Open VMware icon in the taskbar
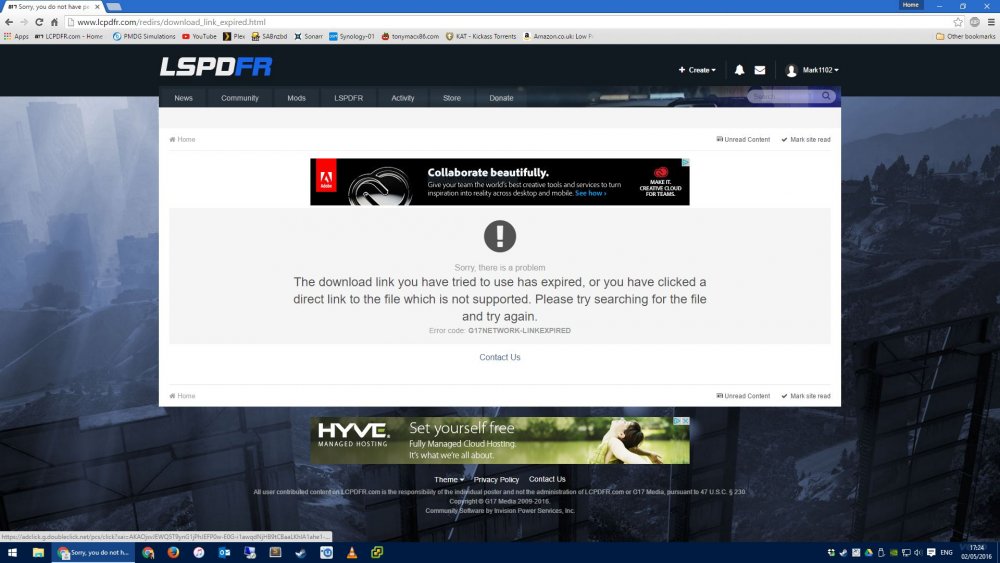The width and height of the screenshot is (1000, 563). [x=378, y=552]
